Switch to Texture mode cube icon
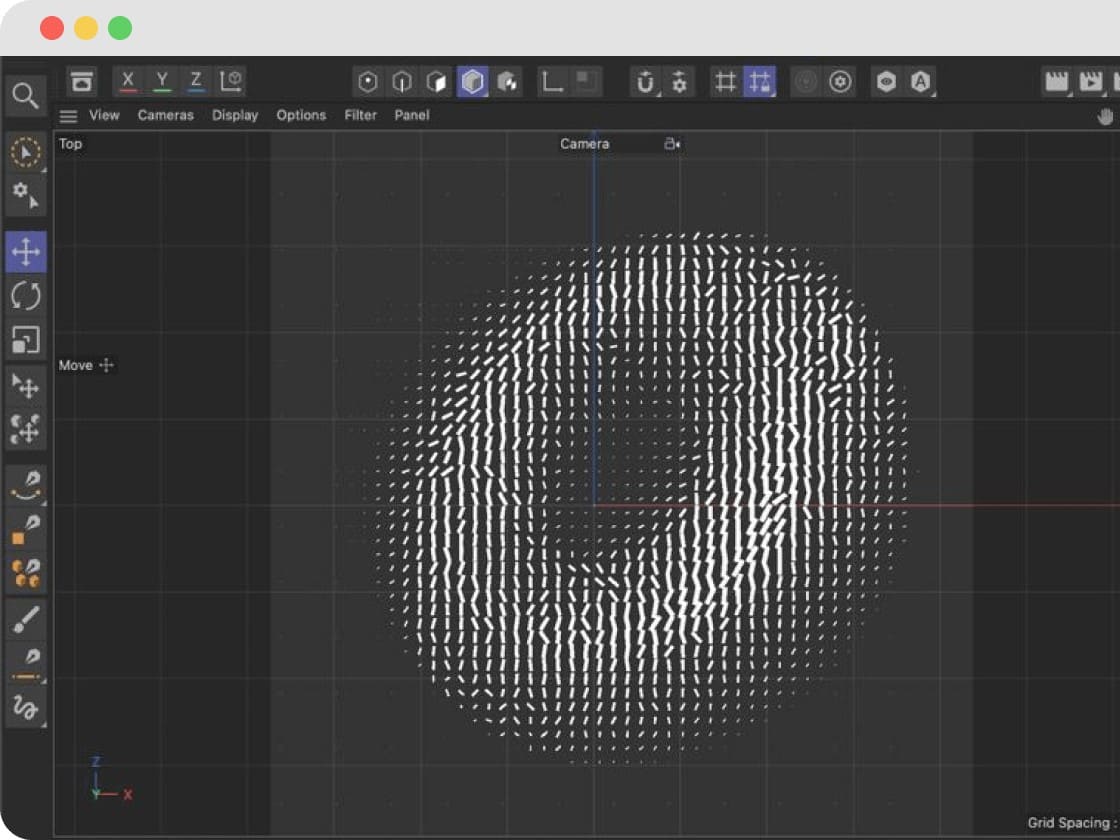 click(506, 82)
